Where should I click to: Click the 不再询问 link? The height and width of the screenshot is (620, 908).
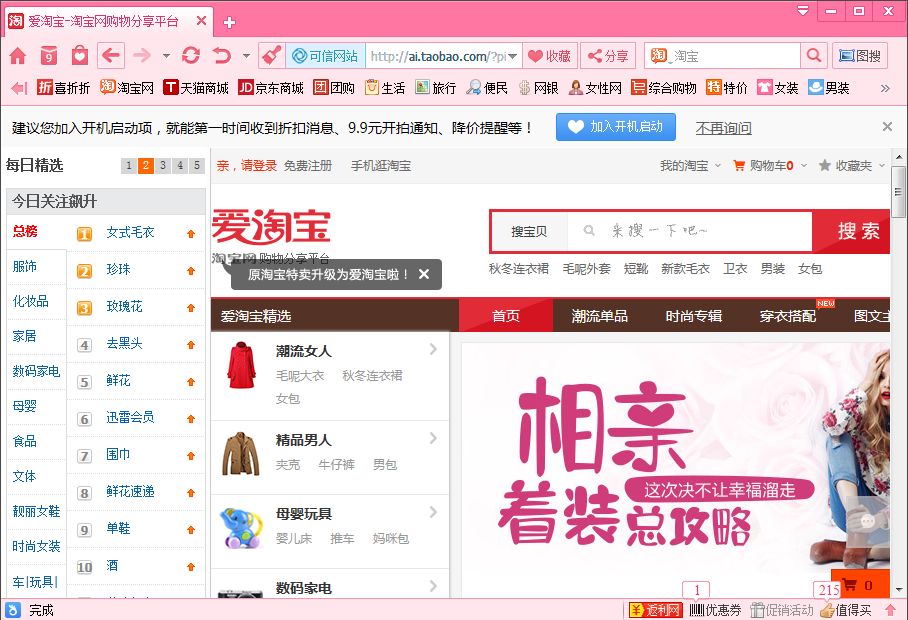point(723,128)
